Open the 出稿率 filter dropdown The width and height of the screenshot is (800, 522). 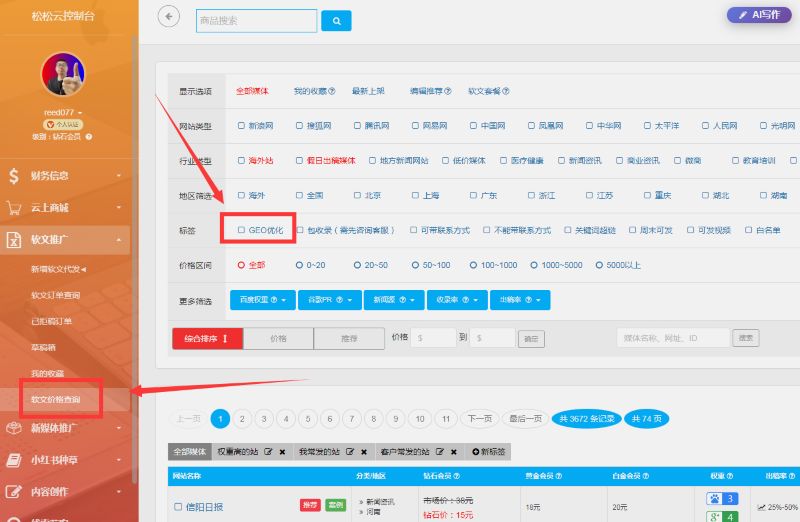pyautogui.click(x=520, y=300)
